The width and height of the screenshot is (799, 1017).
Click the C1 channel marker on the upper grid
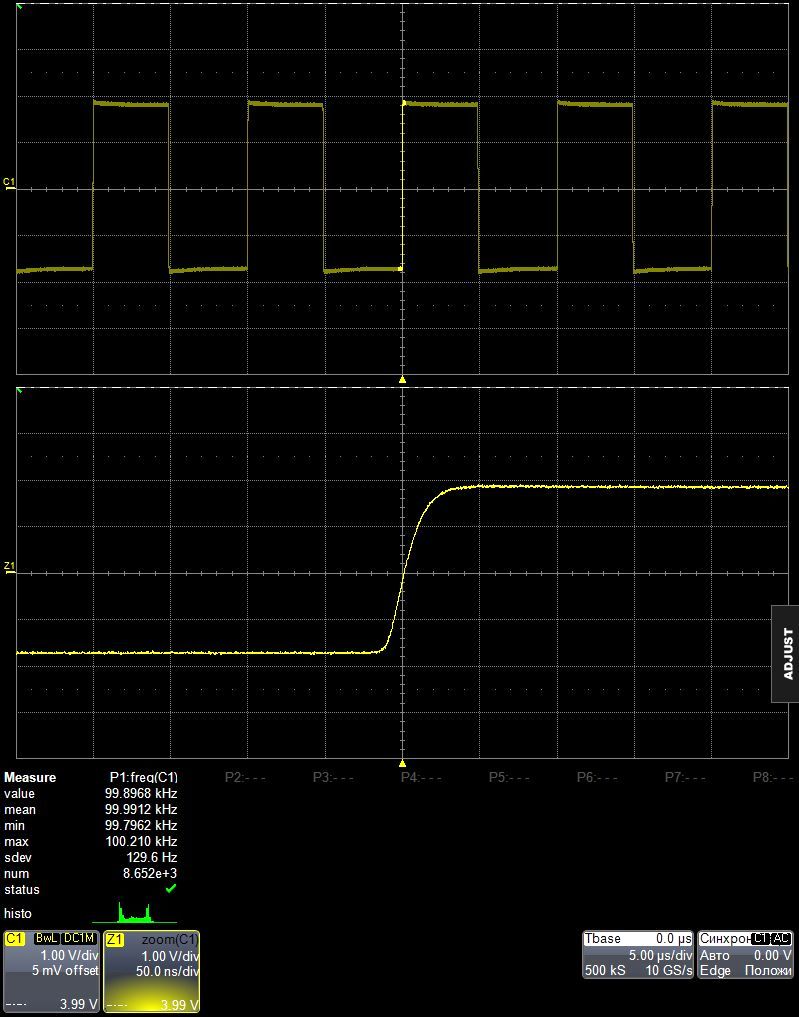pos(9,184)
